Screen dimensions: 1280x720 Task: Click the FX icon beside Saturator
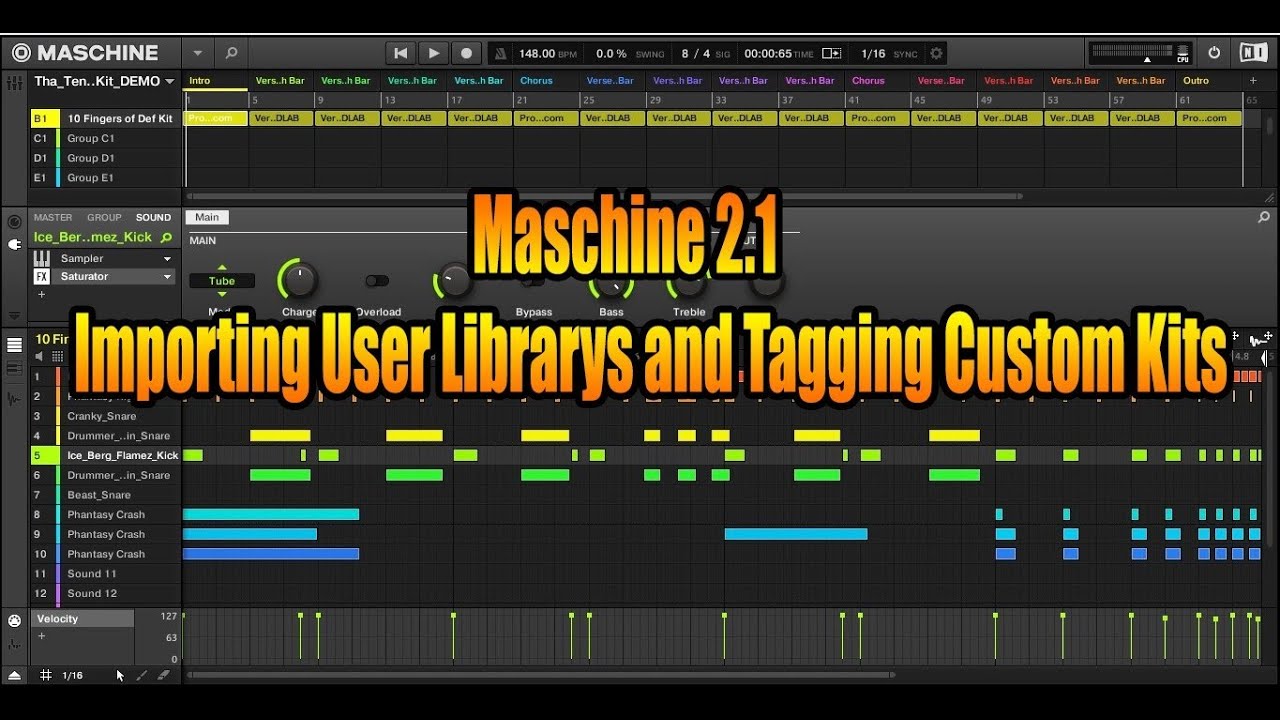click(x=41, y=277)
